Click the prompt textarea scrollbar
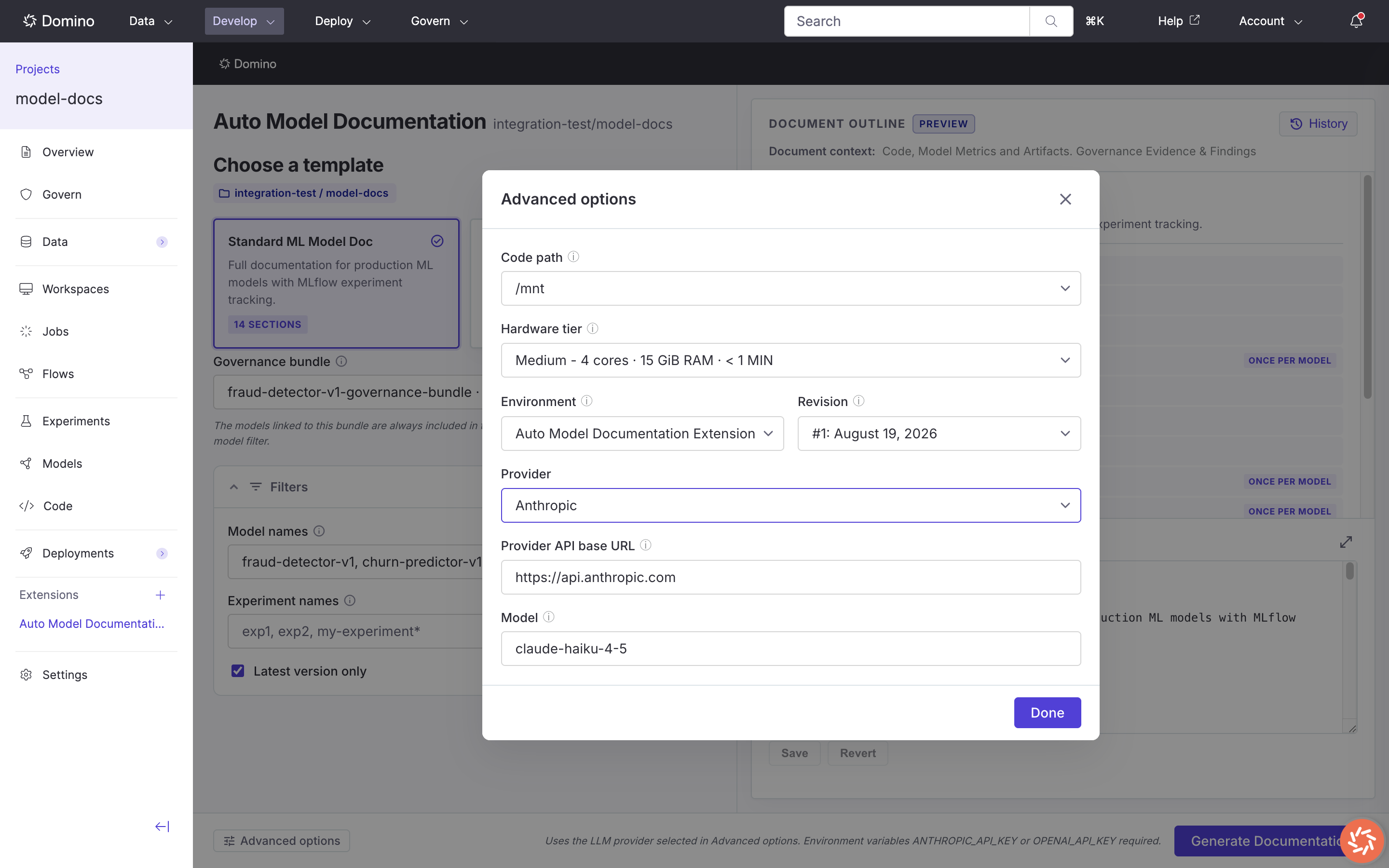Screen dimensions: 1389x868 point(1350,570)
